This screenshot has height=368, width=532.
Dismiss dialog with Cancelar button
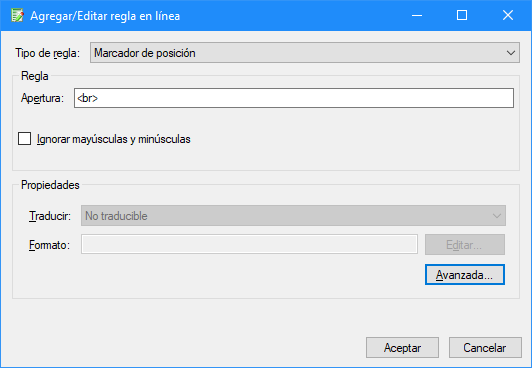pos(485,347)
